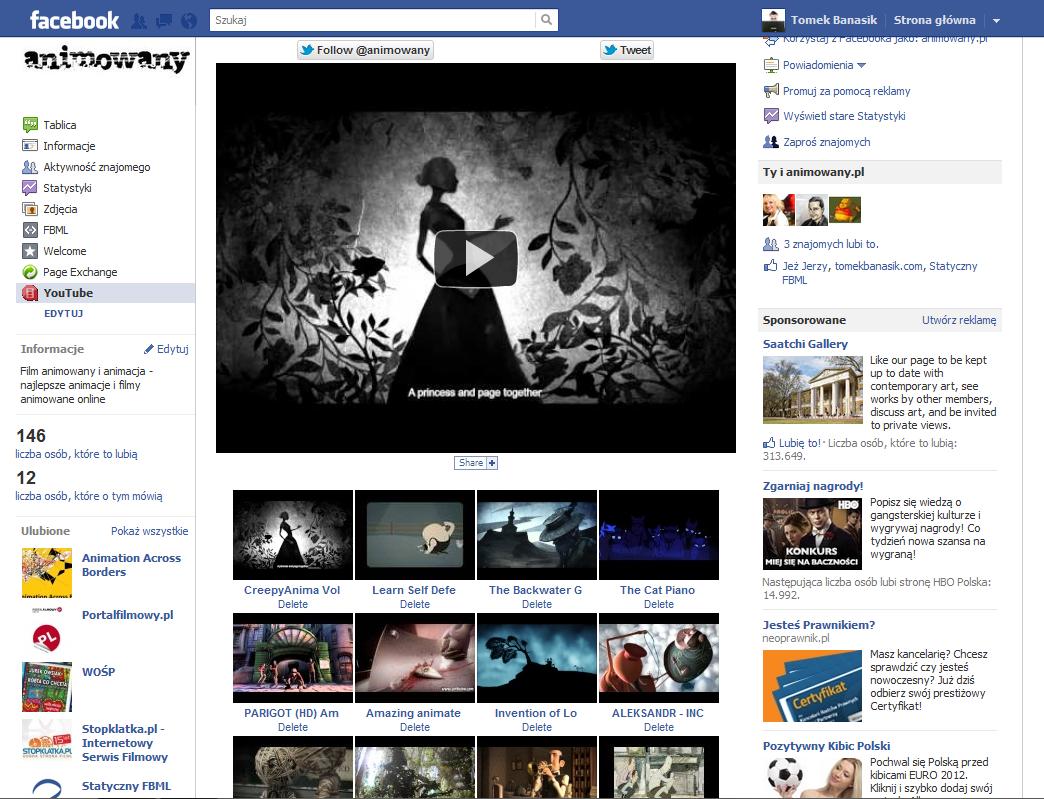Select YouTube tab in sidebar
The width and height of the screenshot is (1044, 799).
click(x=105, y=293)
